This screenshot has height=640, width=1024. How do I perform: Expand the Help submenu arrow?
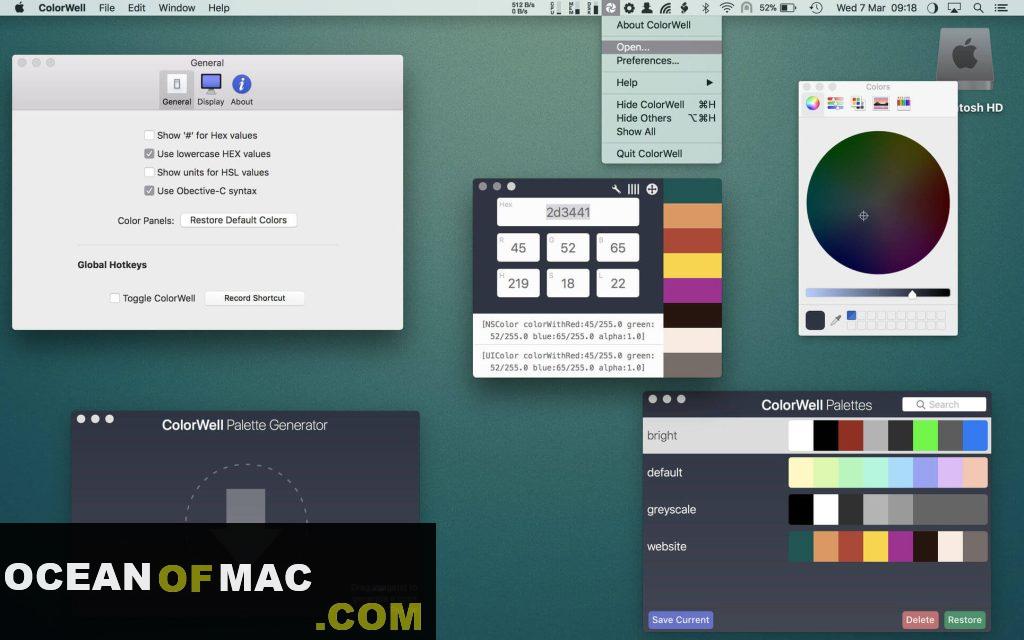point(709,82)
